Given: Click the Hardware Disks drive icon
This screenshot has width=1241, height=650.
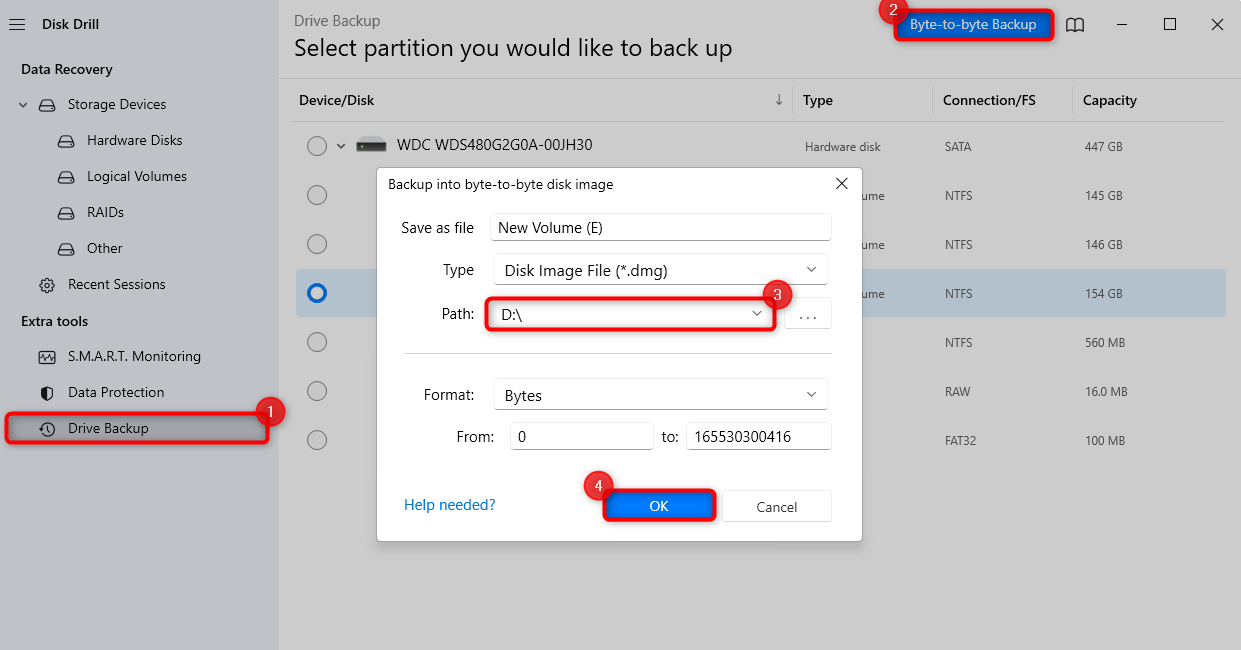Looking at the screenshot, I should 66,141.
